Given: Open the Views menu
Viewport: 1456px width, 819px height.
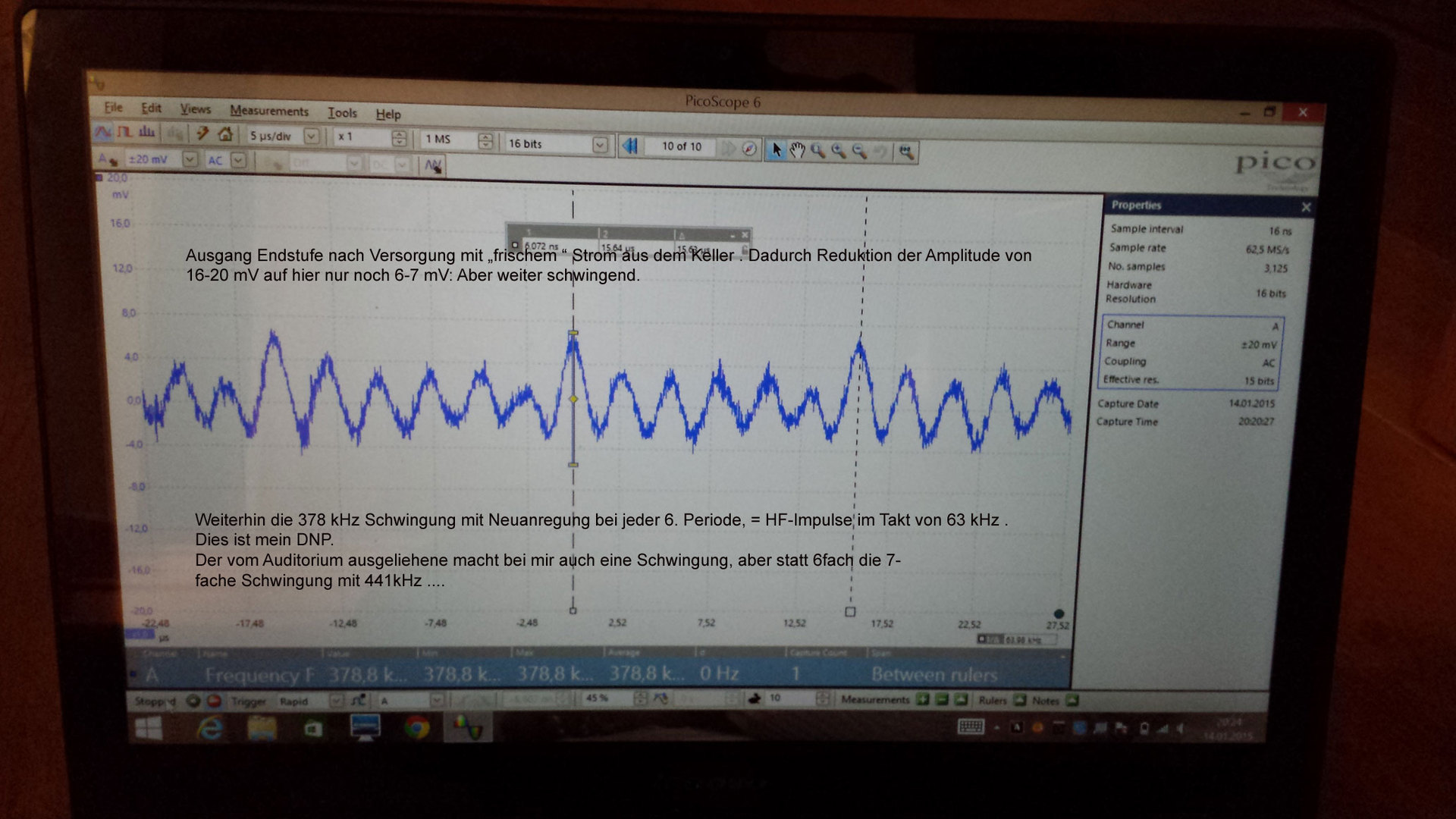Looking at the screenshot, I should (x=196, y=109).
